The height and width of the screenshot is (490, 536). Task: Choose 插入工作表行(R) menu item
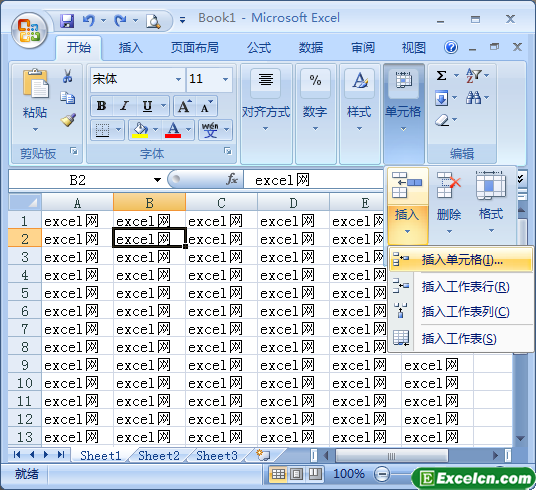461,287
